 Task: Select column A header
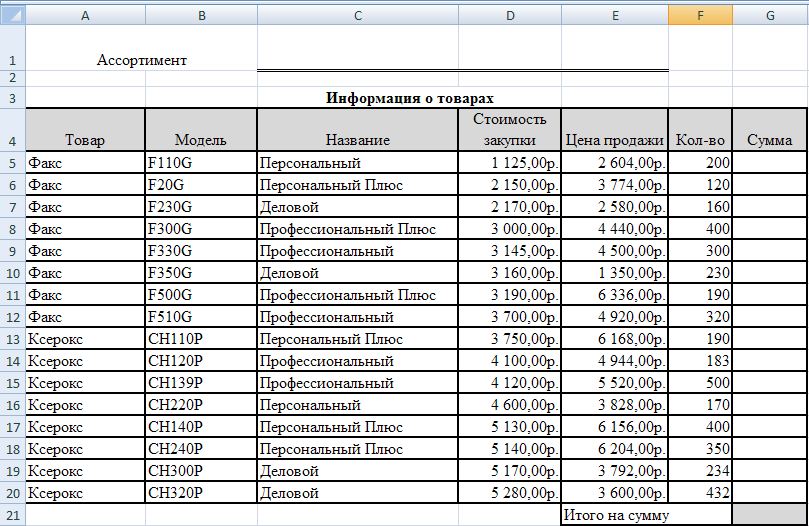point(86,15)
